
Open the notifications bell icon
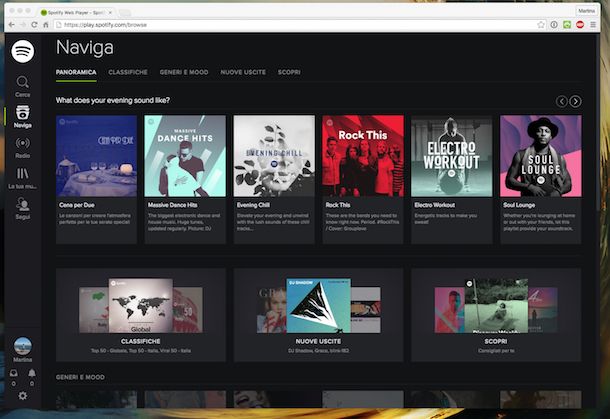point(32,373)
